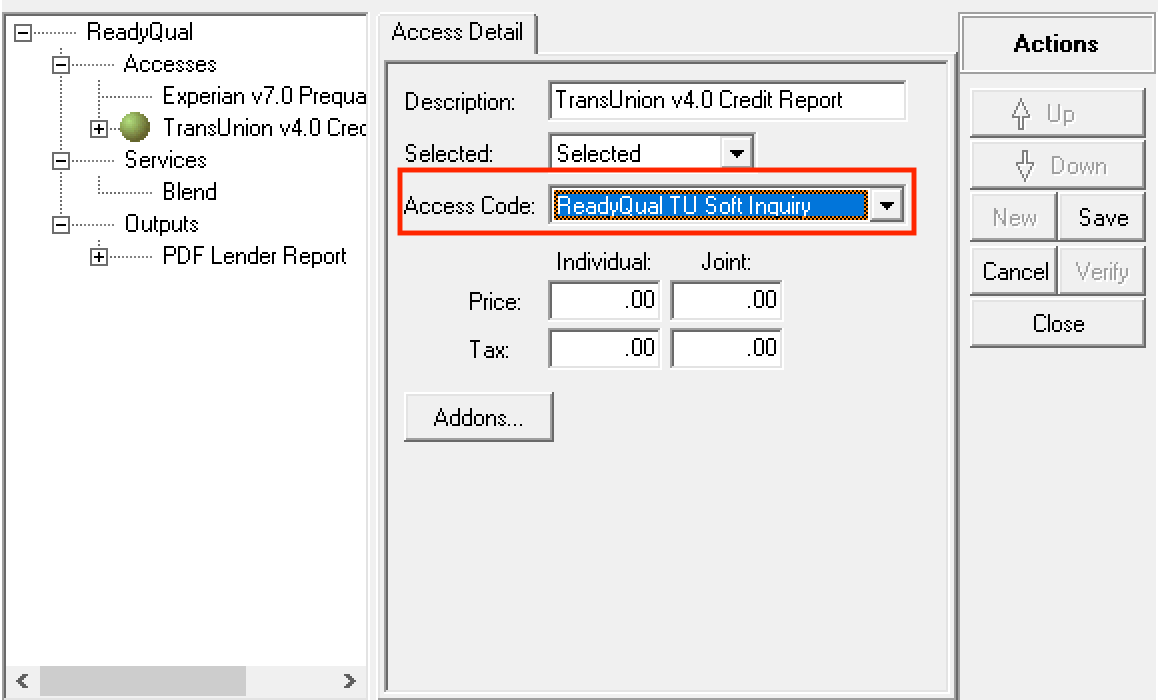Click the Individual: column label
1158x700 pixels.
click(603, 261)
